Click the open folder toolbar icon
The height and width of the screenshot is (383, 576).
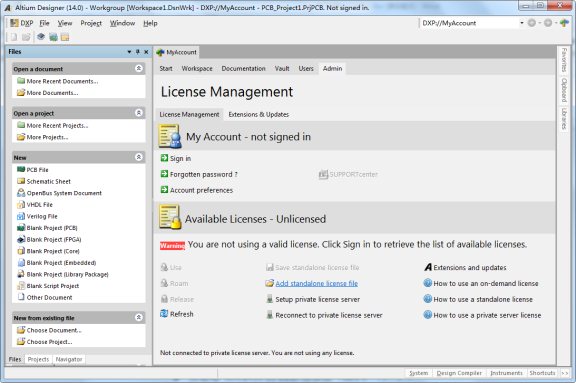click(65, 37)
